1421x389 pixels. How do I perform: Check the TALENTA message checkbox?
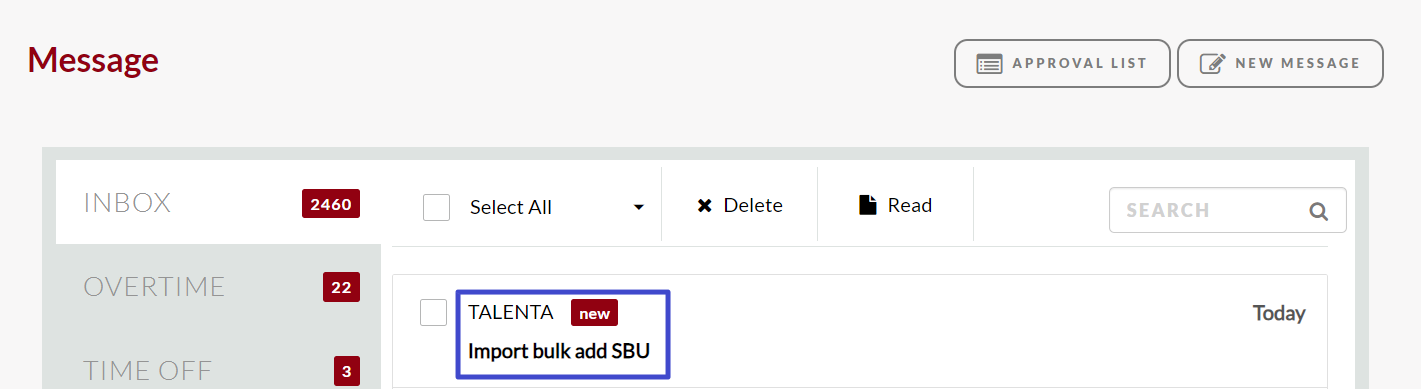point(433,312)
